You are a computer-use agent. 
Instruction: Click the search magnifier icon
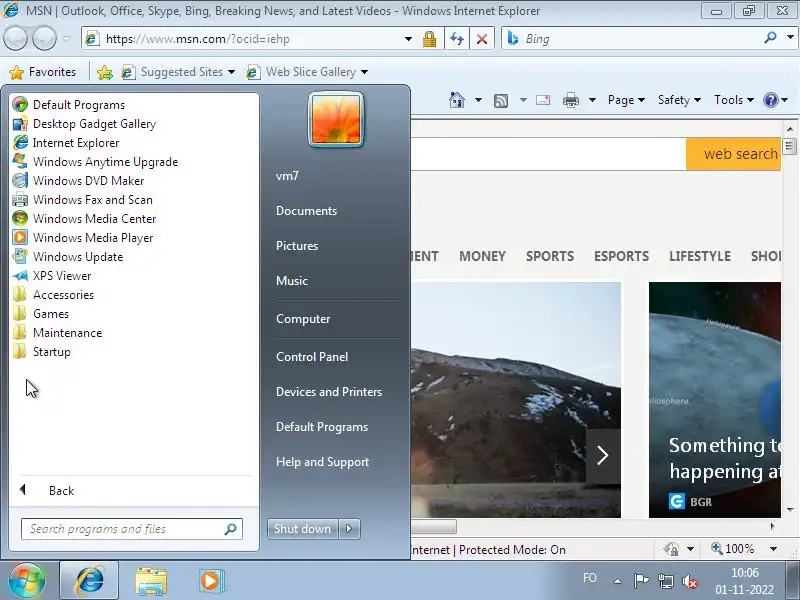point(770,38)
